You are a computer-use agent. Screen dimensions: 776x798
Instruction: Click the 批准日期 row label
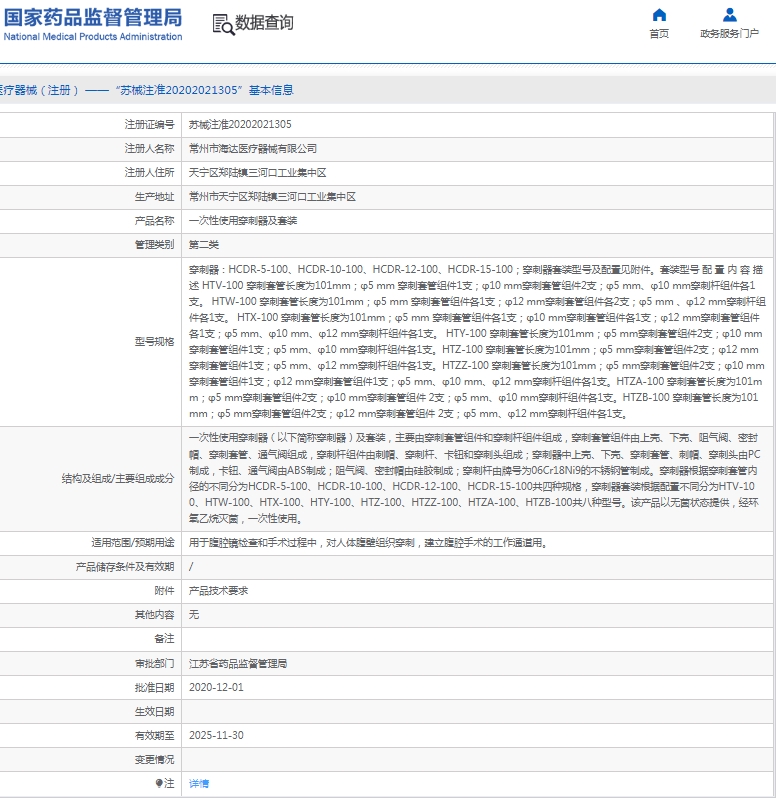(154, 688)
